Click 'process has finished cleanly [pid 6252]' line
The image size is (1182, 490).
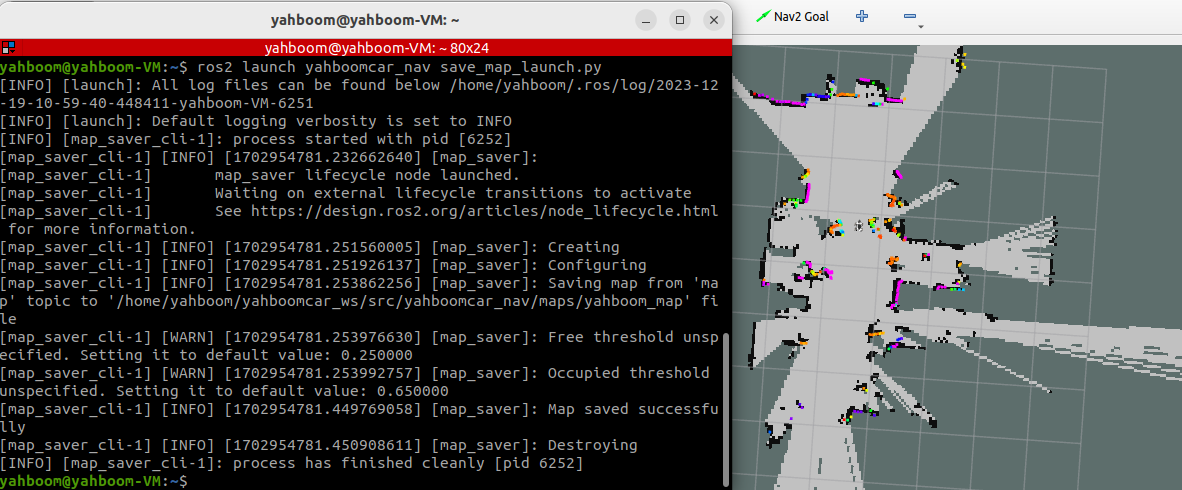[292, 463]
